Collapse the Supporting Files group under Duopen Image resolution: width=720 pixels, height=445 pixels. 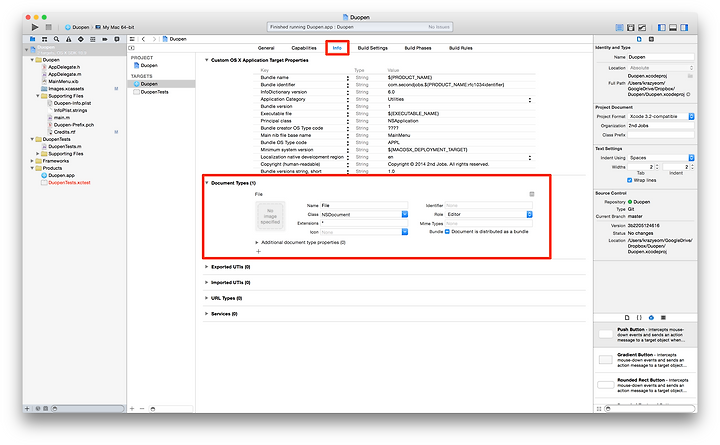38,96
